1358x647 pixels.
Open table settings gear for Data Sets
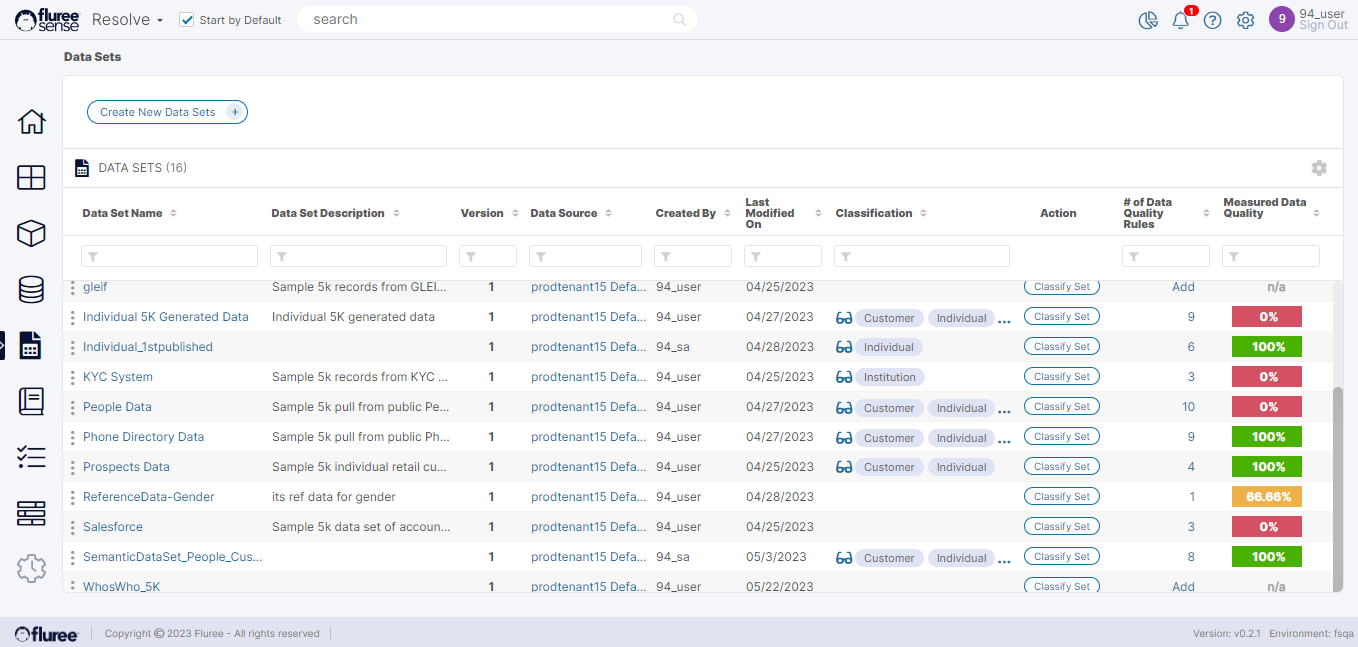click(x=1319, y=168)
